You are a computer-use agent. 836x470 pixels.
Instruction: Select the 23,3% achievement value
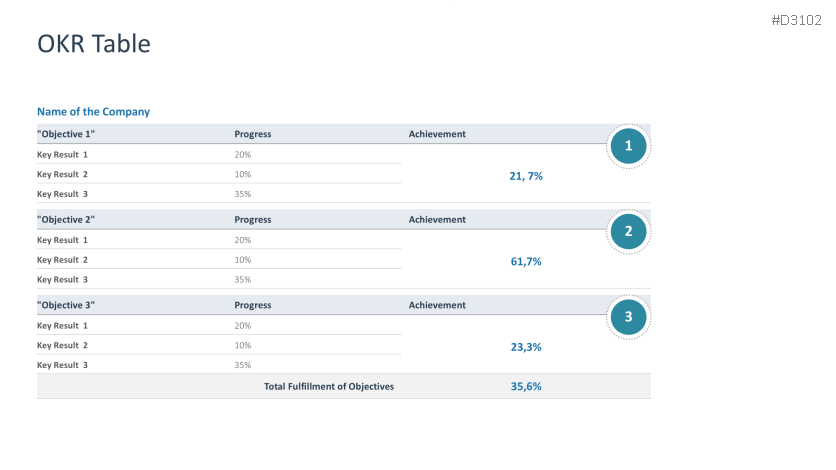coord(526,347)
